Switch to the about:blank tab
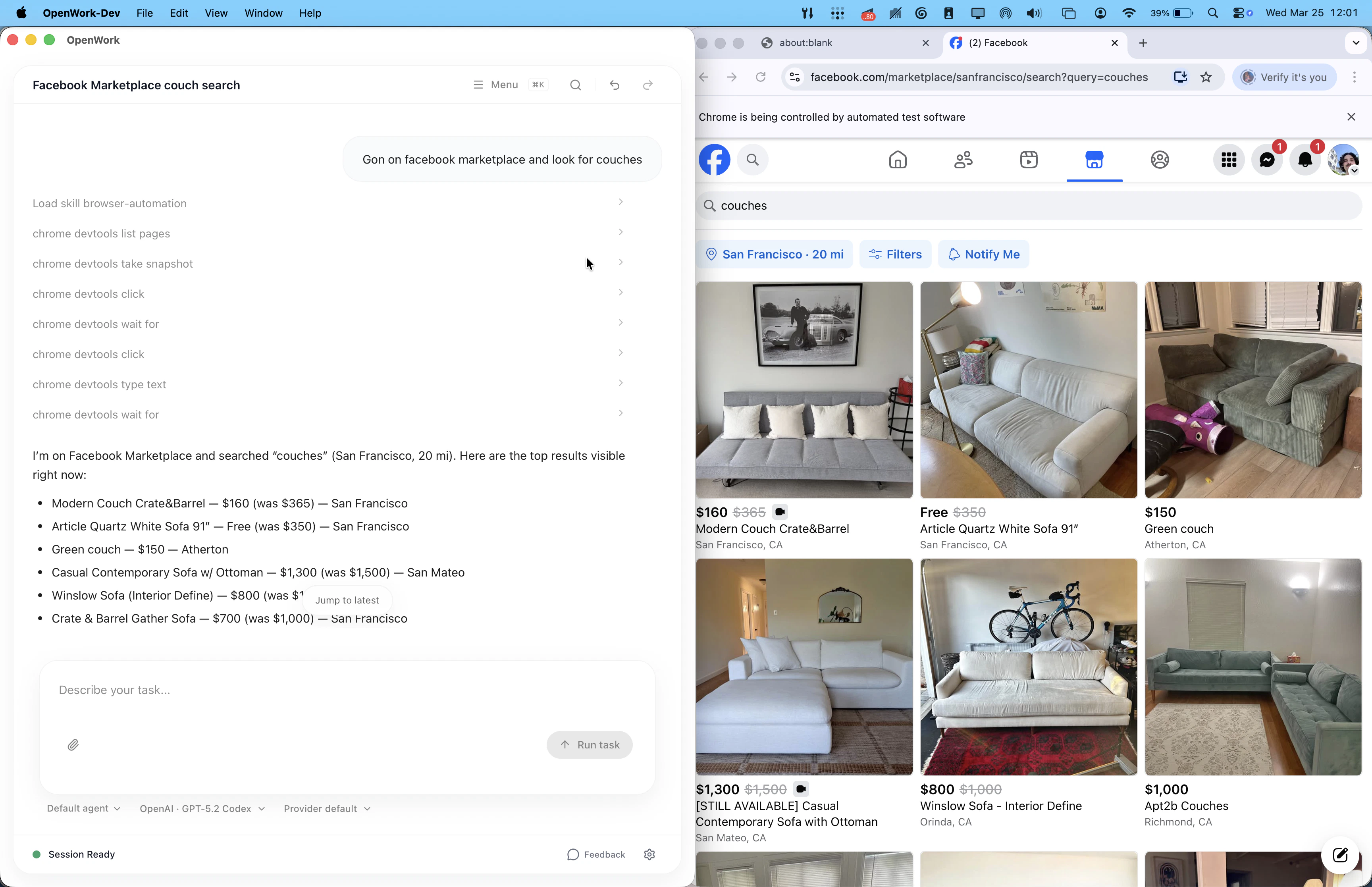The width and height of the screenshot is (1372, 887). (x=806, y=42)
